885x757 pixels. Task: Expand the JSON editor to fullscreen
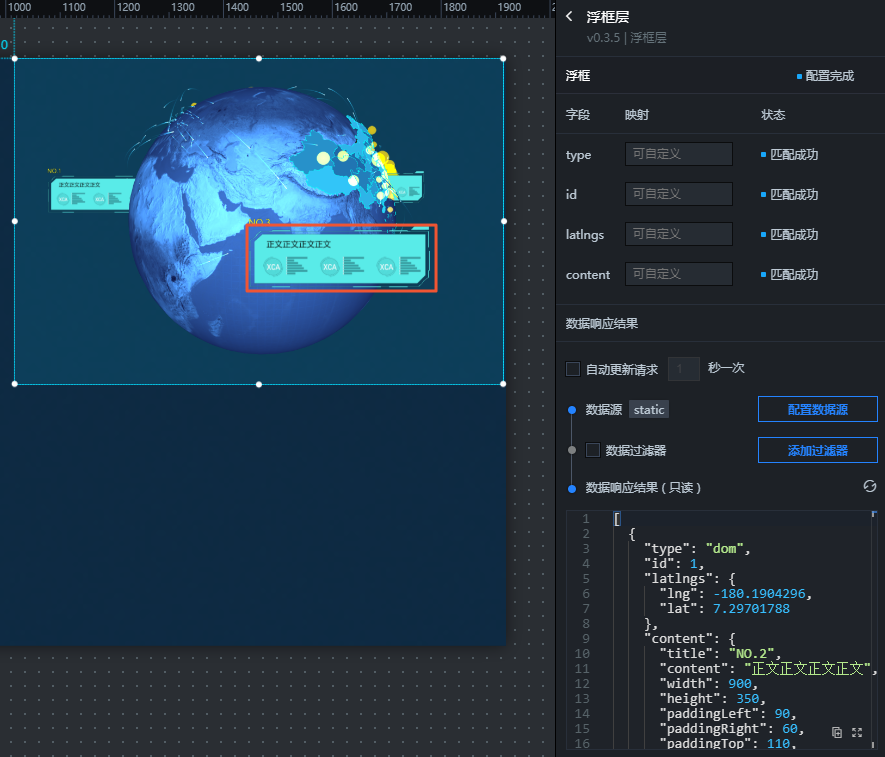pos(857,732)
